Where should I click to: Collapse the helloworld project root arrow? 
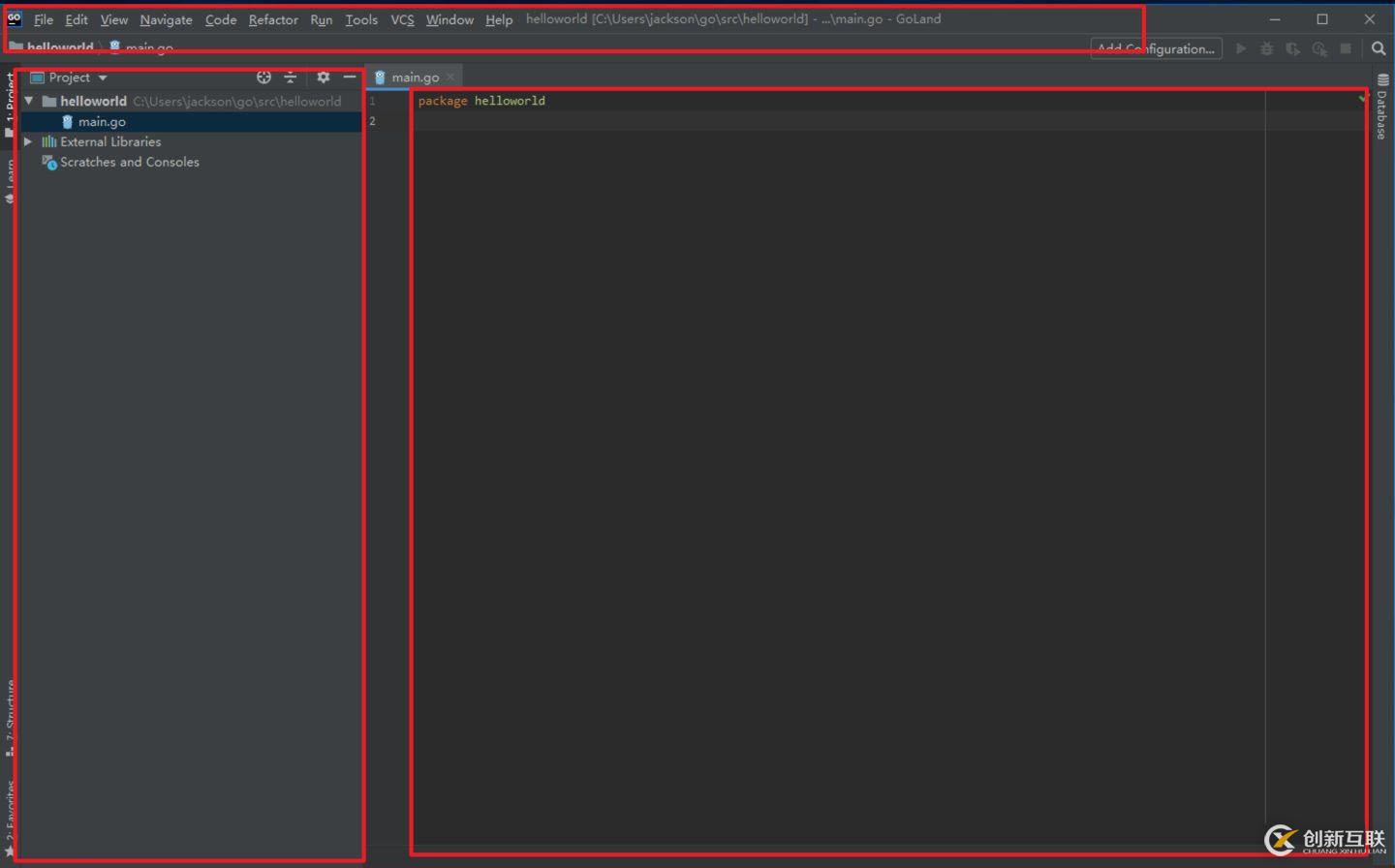[x=29, y=101]
